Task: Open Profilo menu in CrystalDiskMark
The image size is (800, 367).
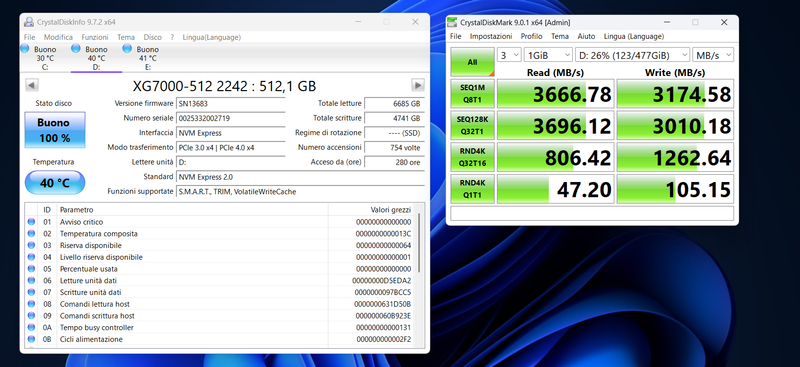Action: 532,36
